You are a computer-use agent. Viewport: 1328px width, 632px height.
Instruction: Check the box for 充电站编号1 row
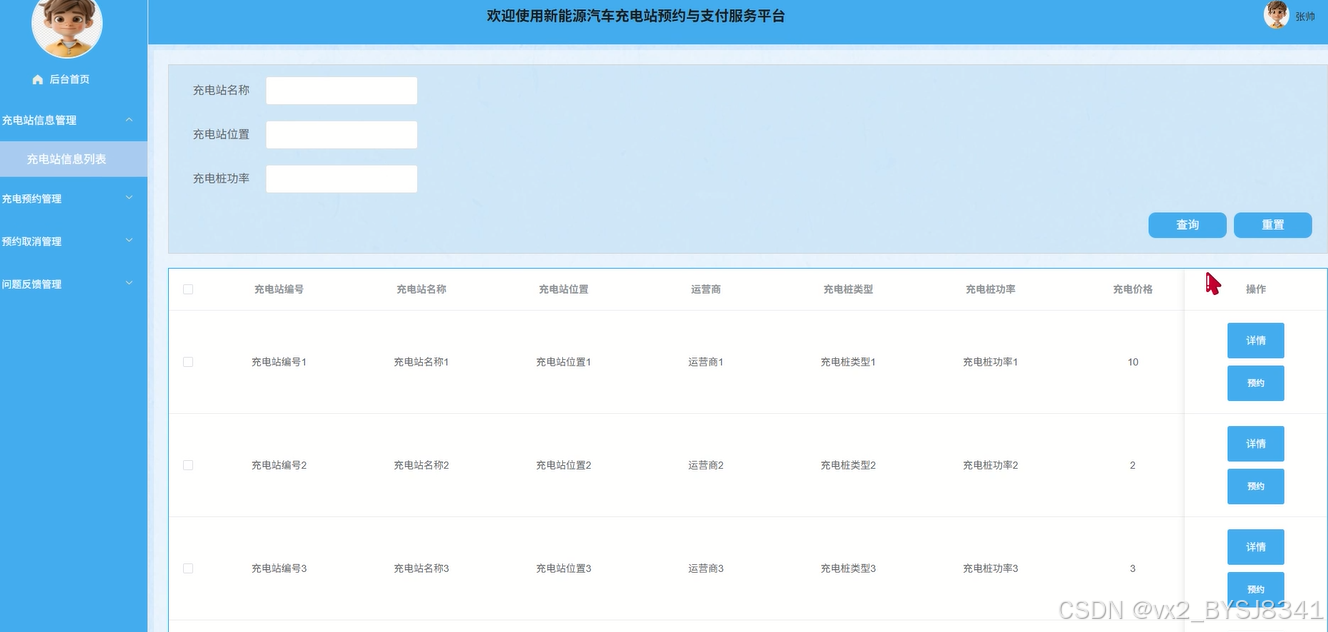pyautogui.click(x=188, y=362)
